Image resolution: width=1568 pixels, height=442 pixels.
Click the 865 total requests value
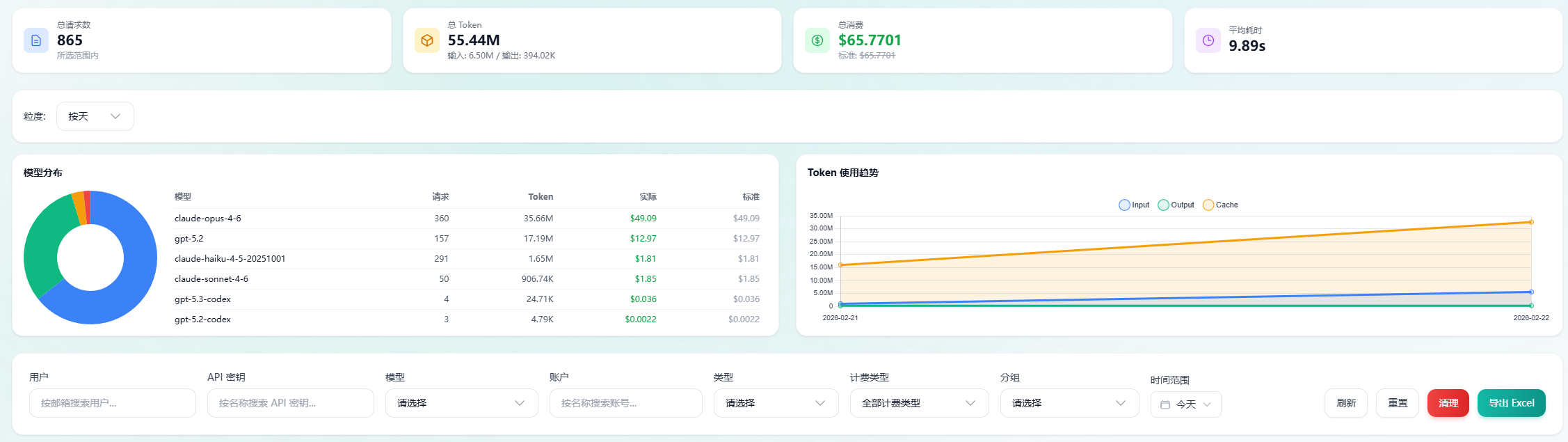click(70, 40)
